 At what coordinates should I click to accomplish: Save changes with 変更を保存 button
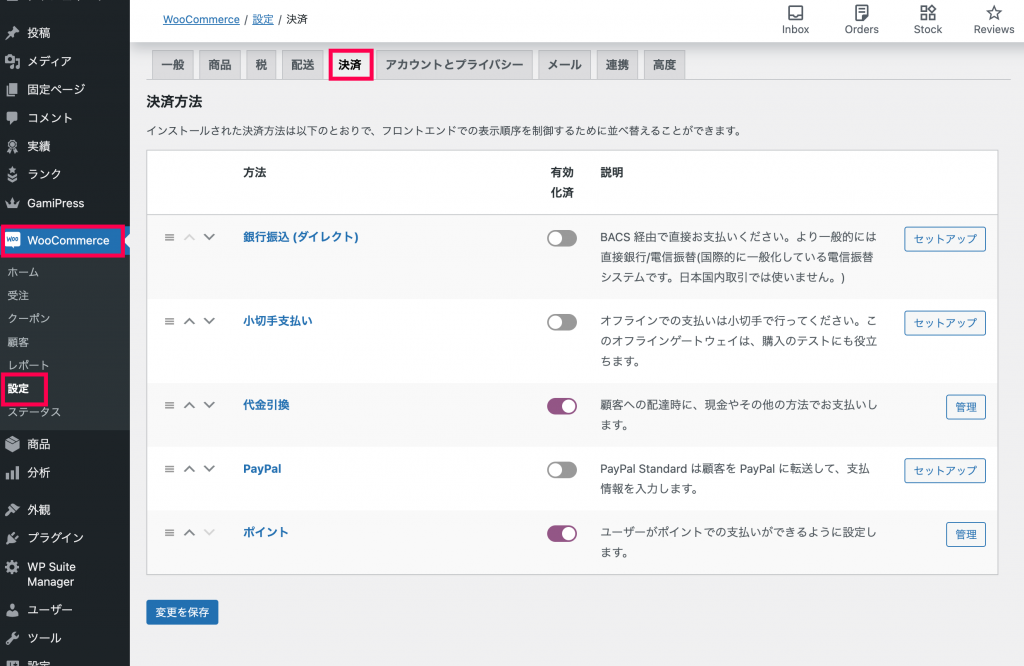click(x=182, y=612)
